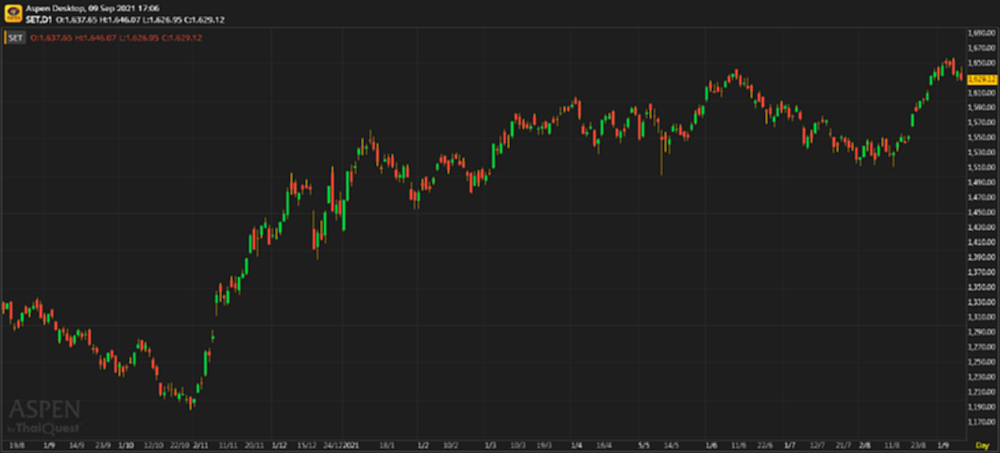Click the 'Aspen Desktop, 09 Sep 2021 17:06' title
Viewport: 1000px width, 453px height.
point(93,8)
